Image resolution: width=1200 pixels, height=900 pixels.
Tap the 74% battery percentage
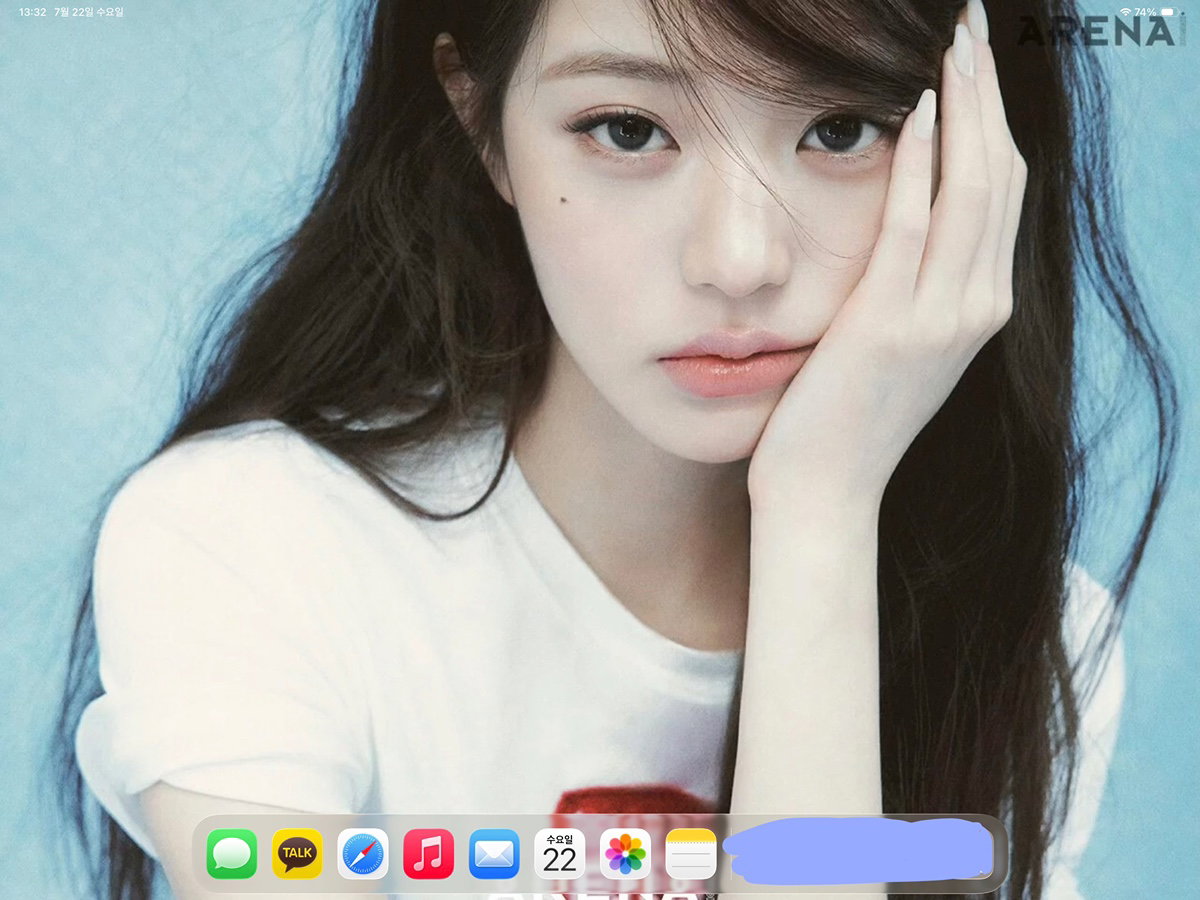point(1146,12)
